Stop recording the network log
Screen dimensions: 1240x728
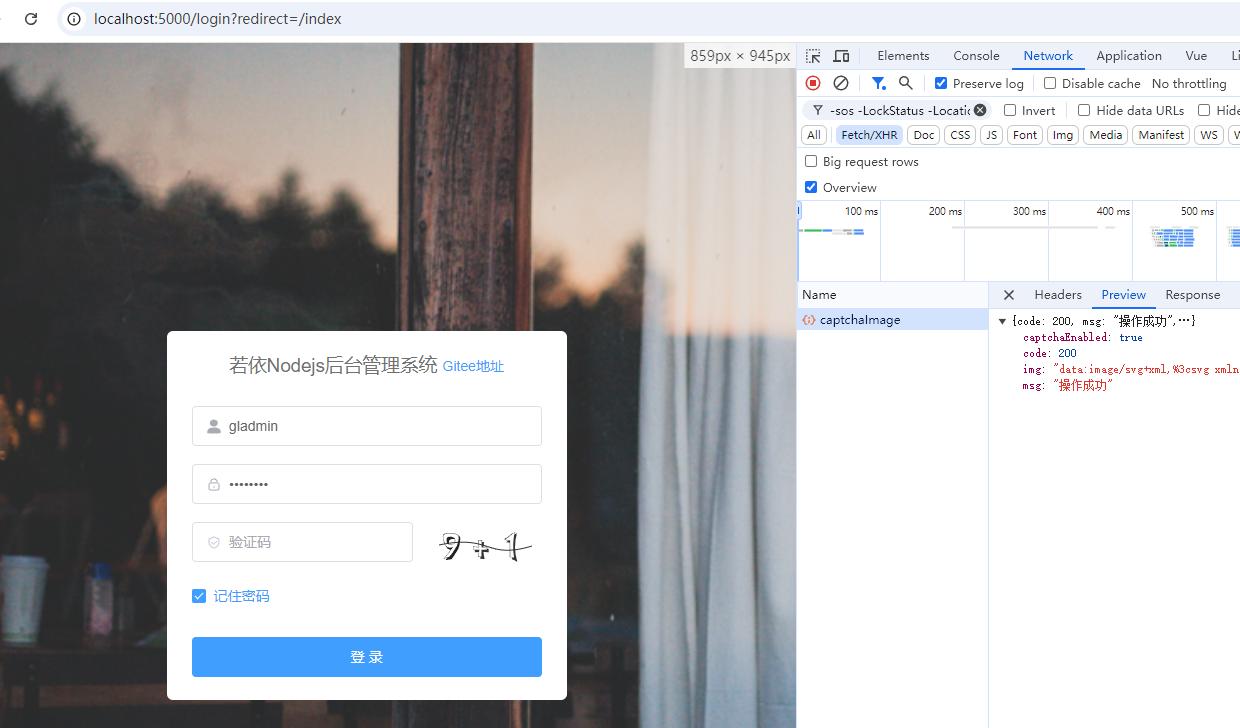812,83
